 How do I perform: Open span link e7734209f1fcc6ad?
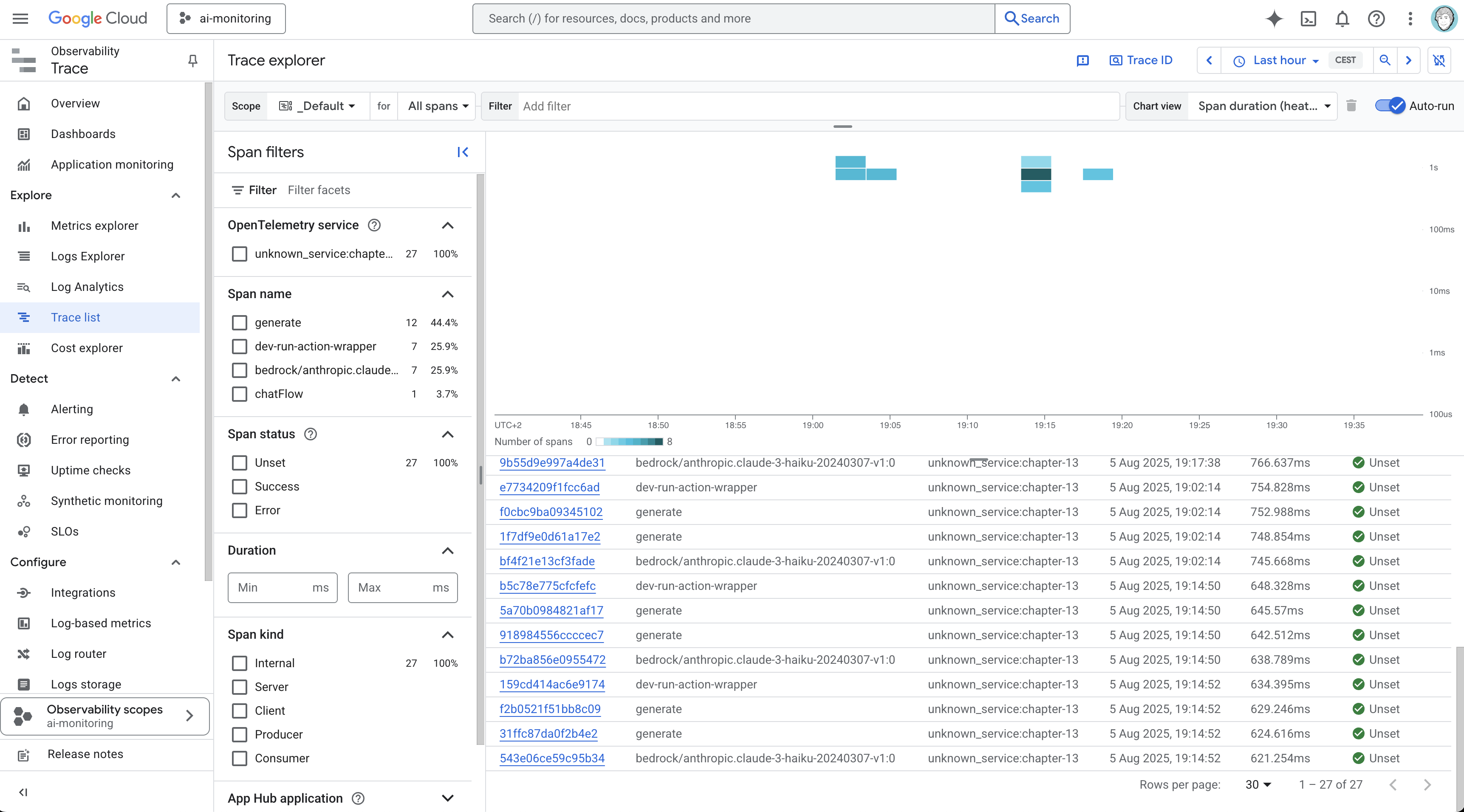pyautogui.click(x=550, y=488)
